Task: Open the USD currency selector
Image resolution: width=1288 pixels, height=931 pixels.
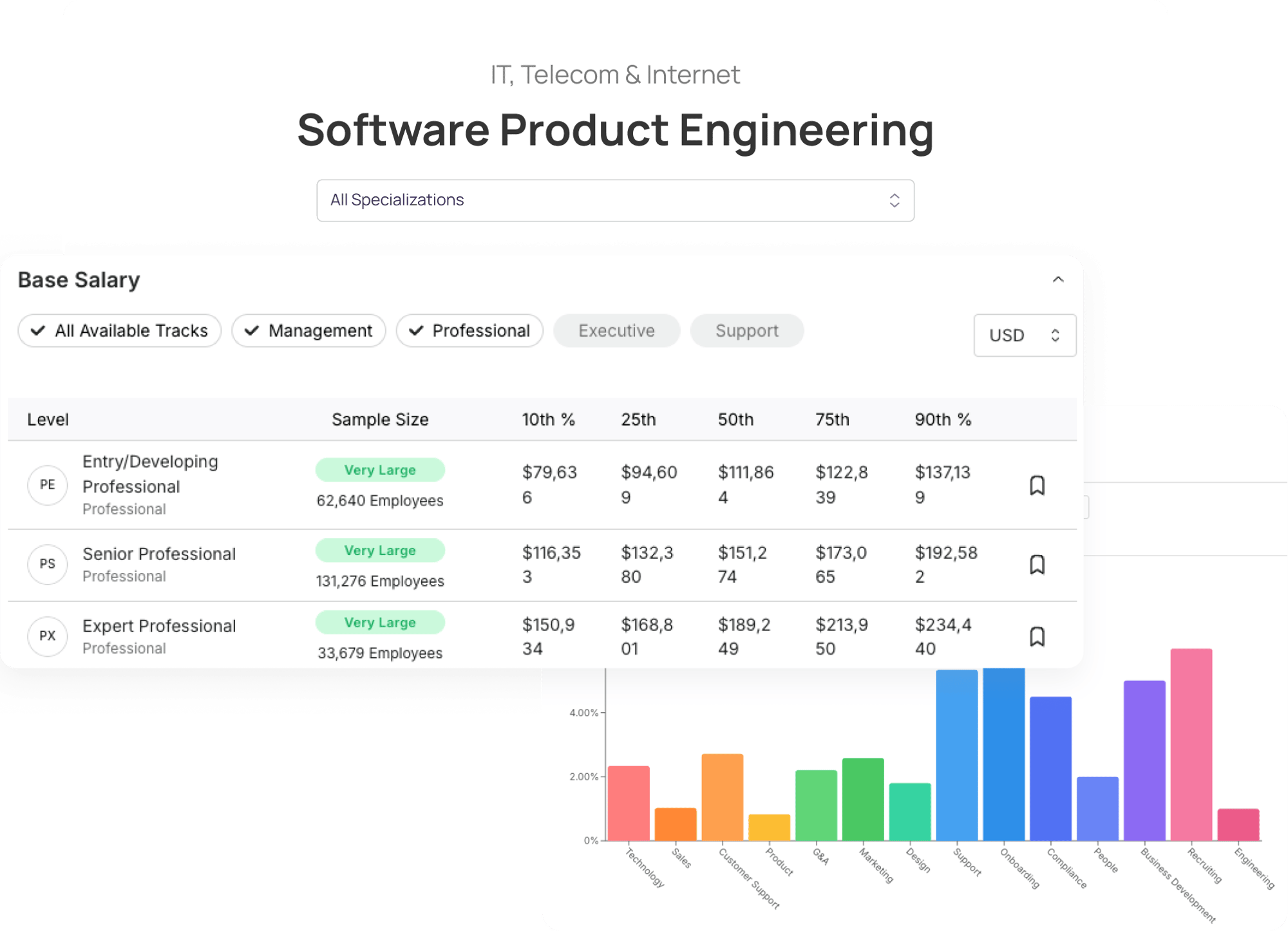Action: 1024,335
